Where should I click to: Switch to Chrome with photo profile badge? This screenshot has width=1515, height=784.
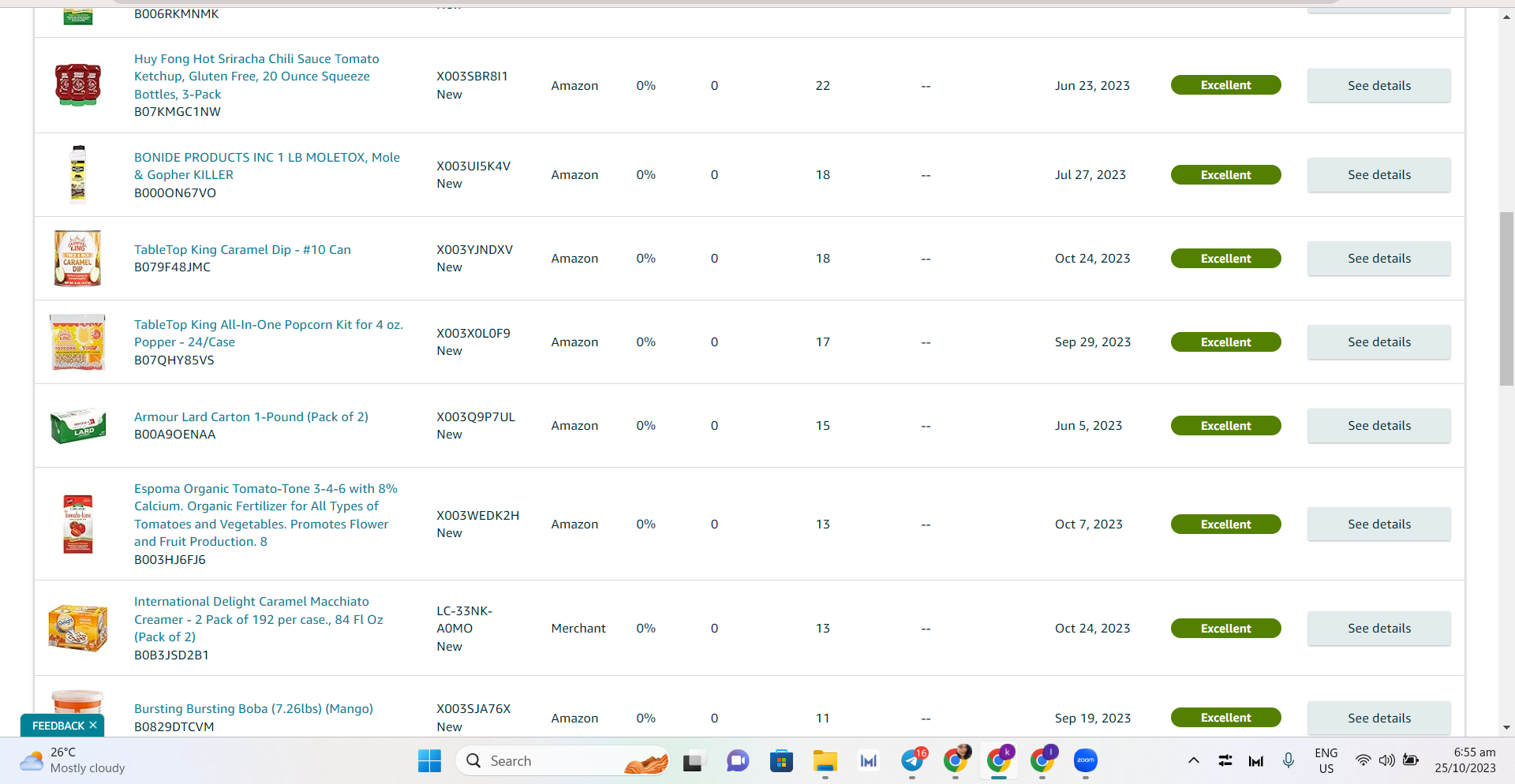[956, 760]
